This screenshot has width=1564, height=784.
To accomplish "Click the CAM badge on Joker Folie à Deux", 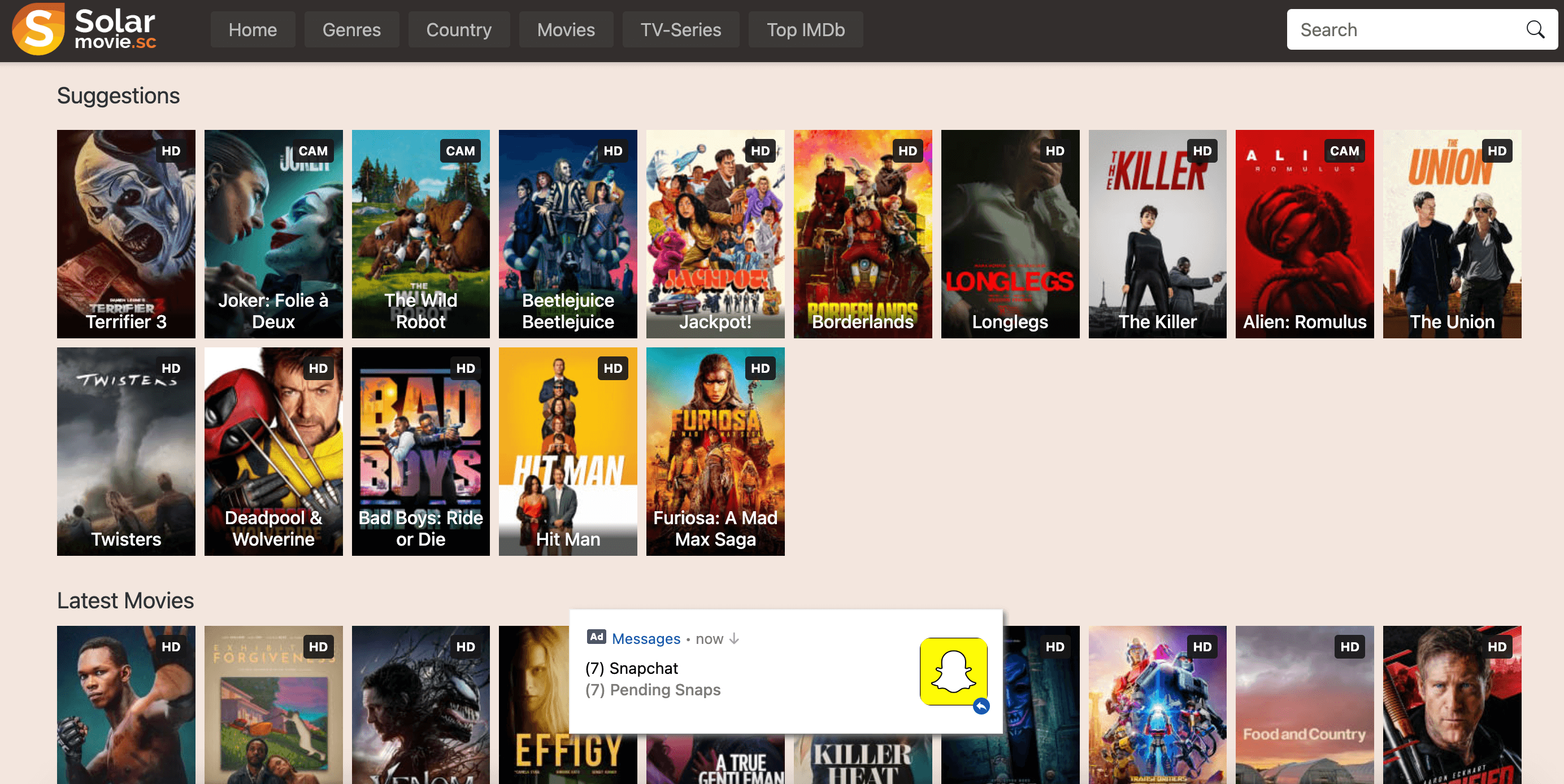I will (x=311, y=150).
